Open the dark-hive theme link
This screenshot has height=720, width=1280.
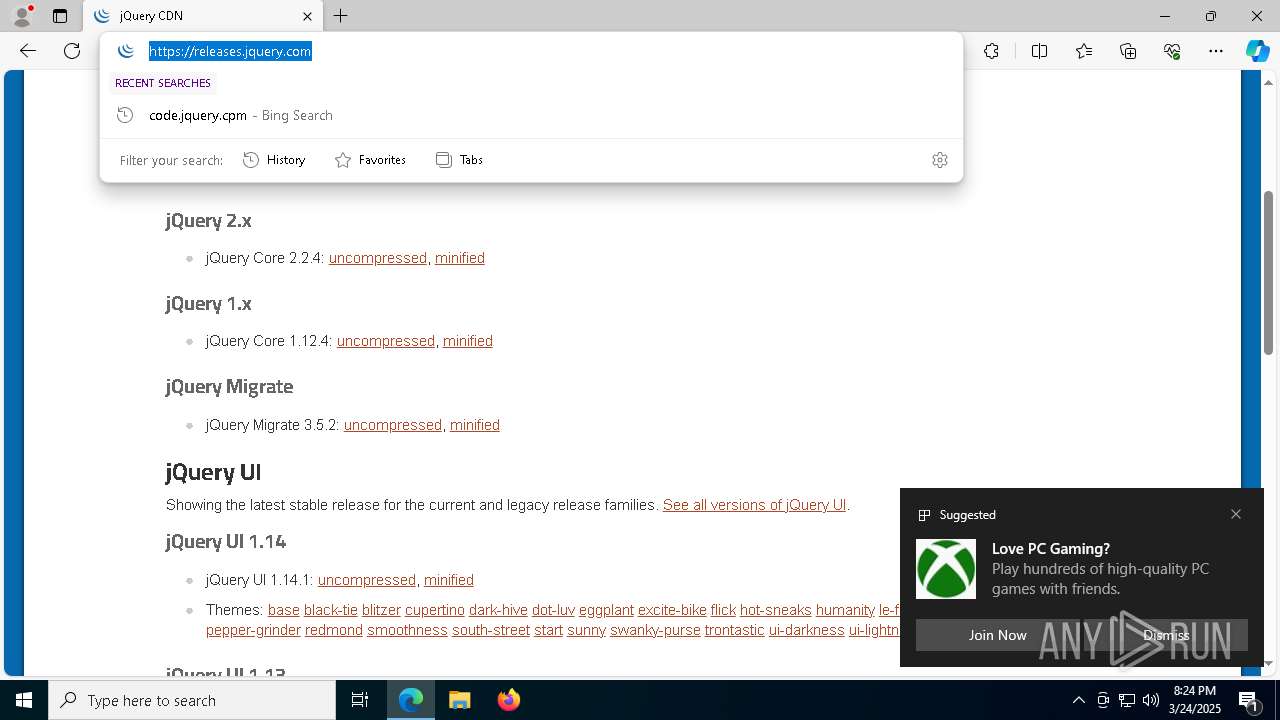[498, 610]
